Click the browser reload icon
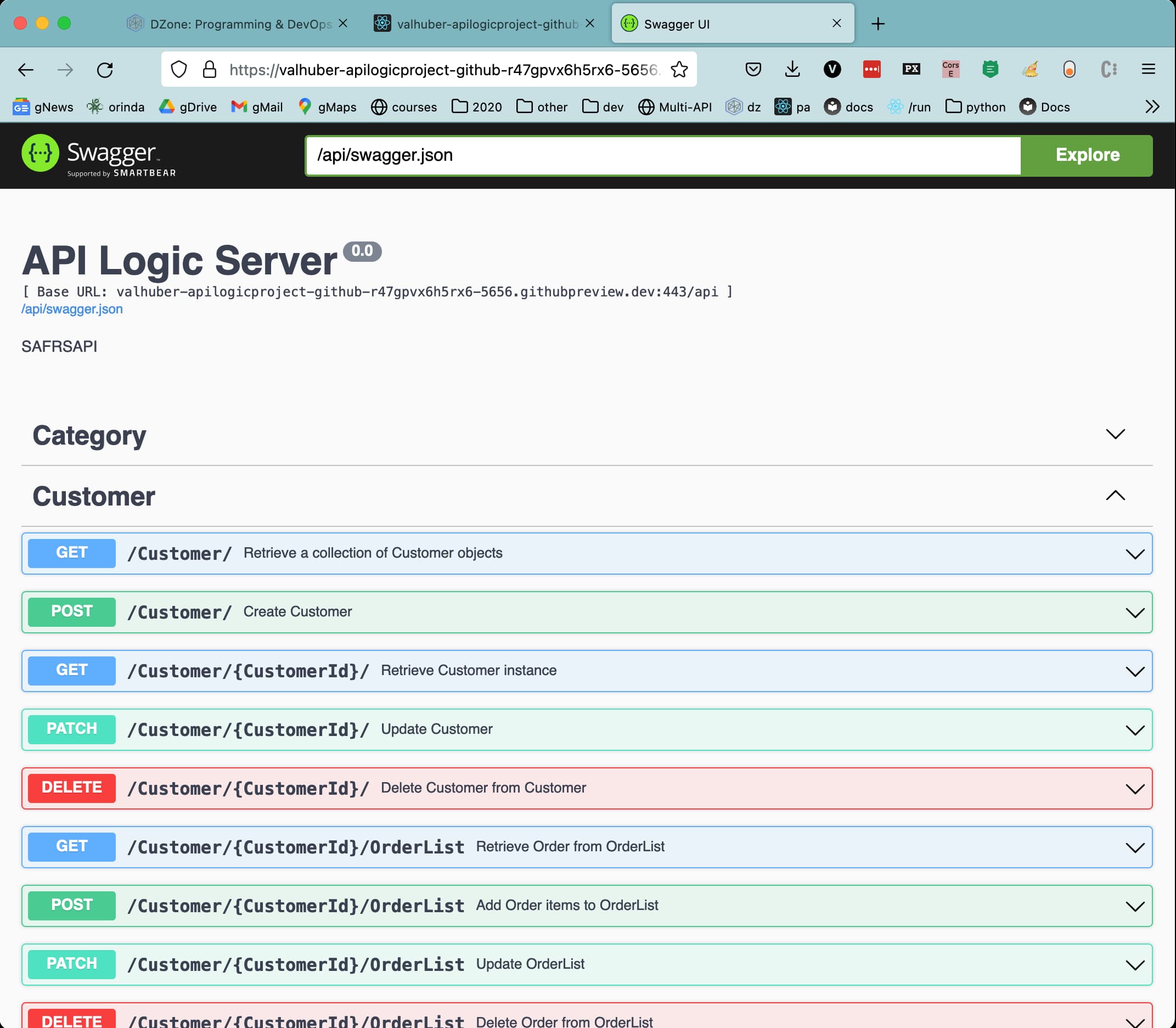This screenshot has width=1176, height=1028. pyautogui.click(x=105, y=70)
